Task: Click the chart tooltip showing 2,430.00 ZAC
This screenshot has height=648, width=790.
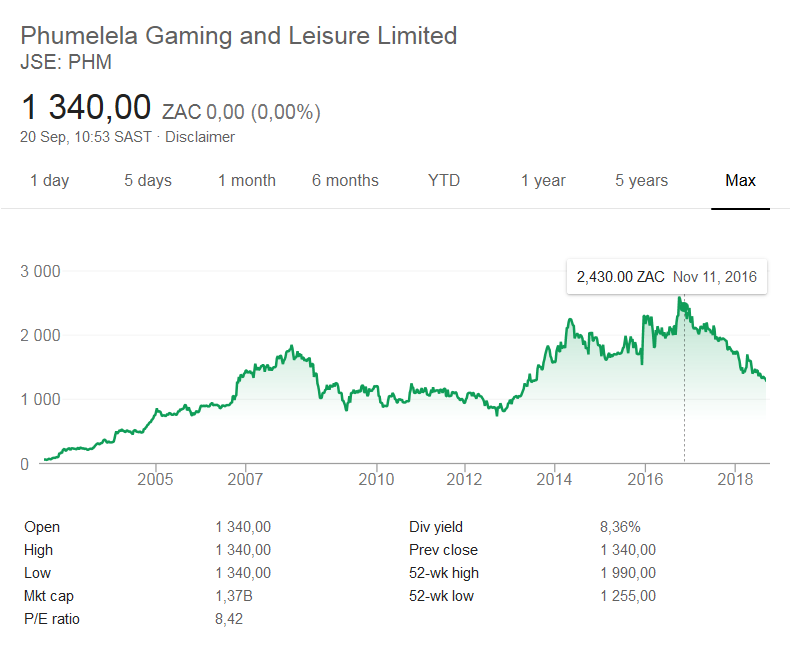Action: tap(666, 277)
